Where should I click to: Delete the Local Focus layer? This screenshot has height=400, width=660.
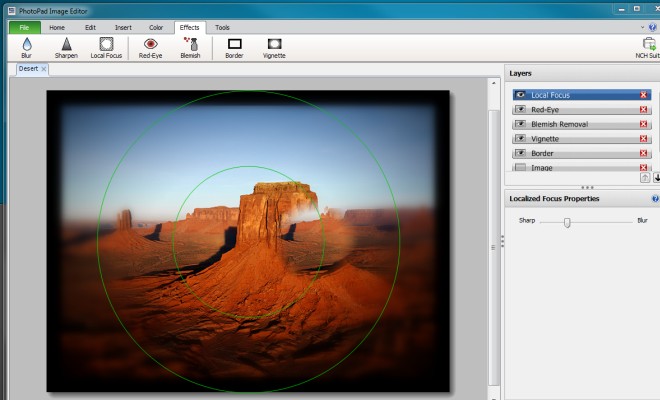[643, 95]
